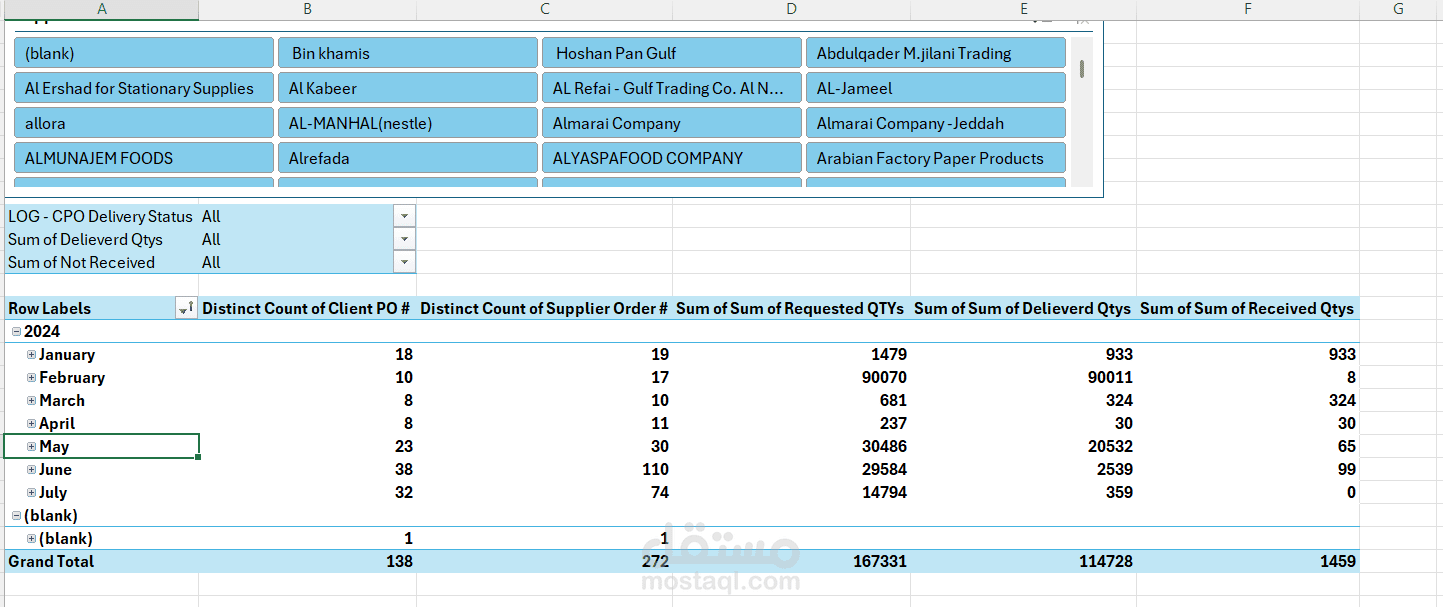Click June supplier order count 110

[x=654, y=470]
